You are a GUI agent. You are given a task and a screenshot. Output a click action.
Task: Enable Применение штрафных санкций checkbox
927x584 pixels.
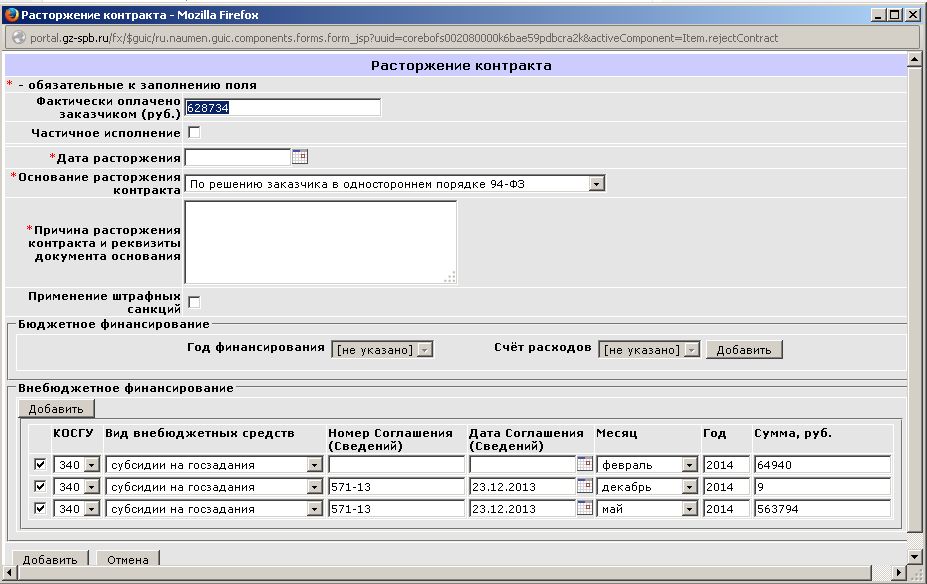(194, 302)
